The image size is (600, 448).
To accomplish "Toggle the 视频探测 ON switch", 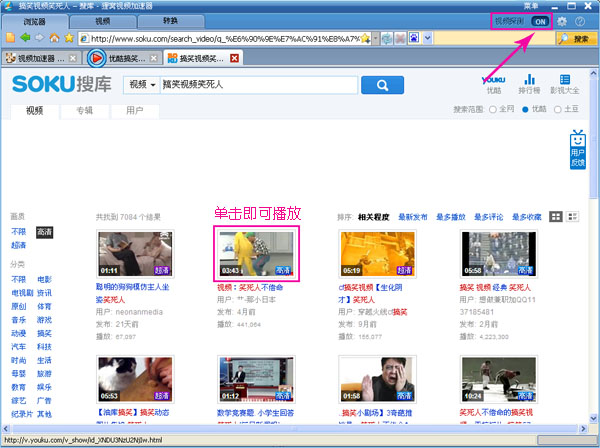I will (x=540, y=21).
